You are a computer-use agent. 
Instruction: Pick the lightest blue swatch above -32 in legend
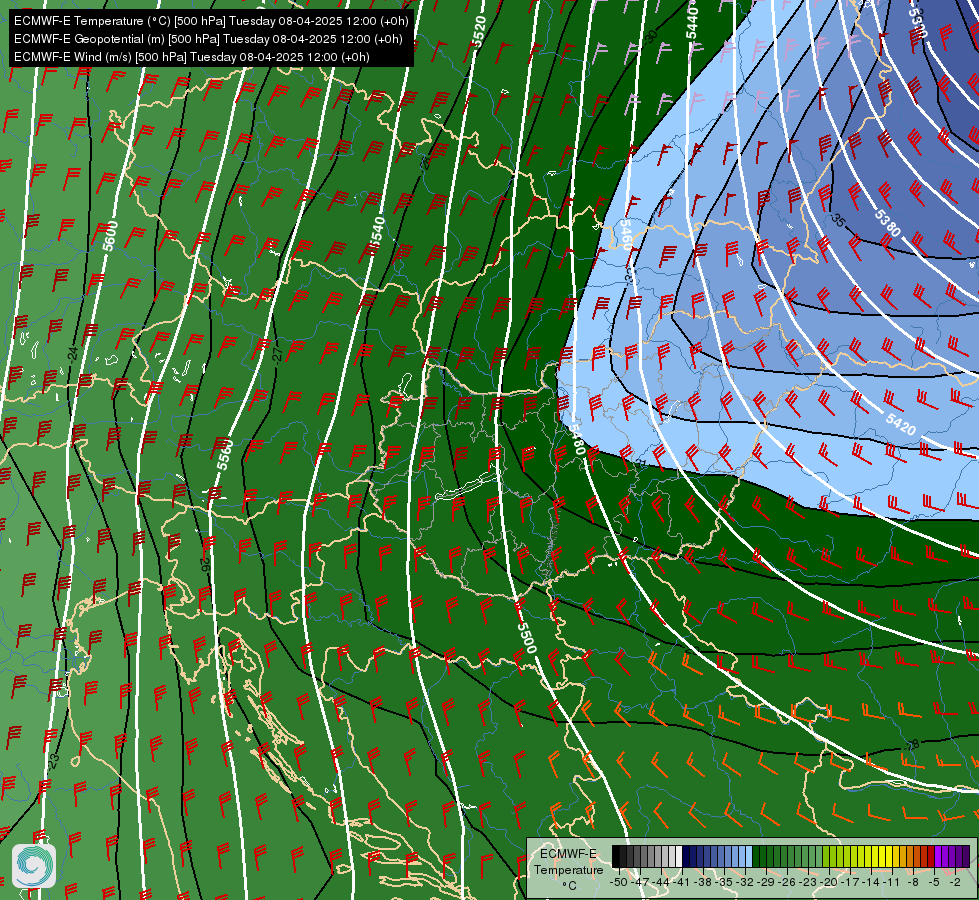tap(749, 856)
